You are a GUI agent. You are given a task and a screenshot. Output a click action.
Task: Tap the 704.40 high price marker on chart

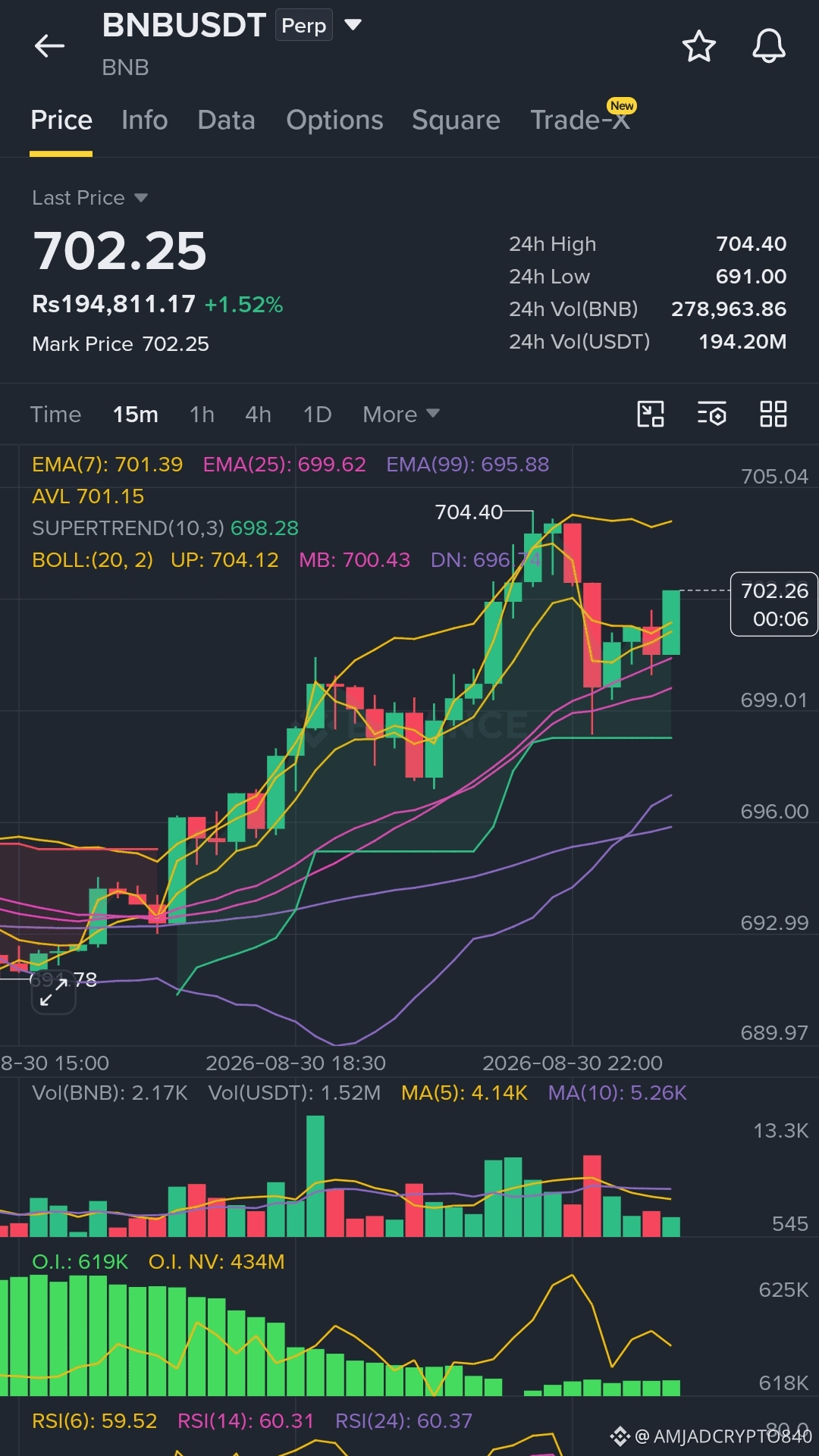click(469, 512)
